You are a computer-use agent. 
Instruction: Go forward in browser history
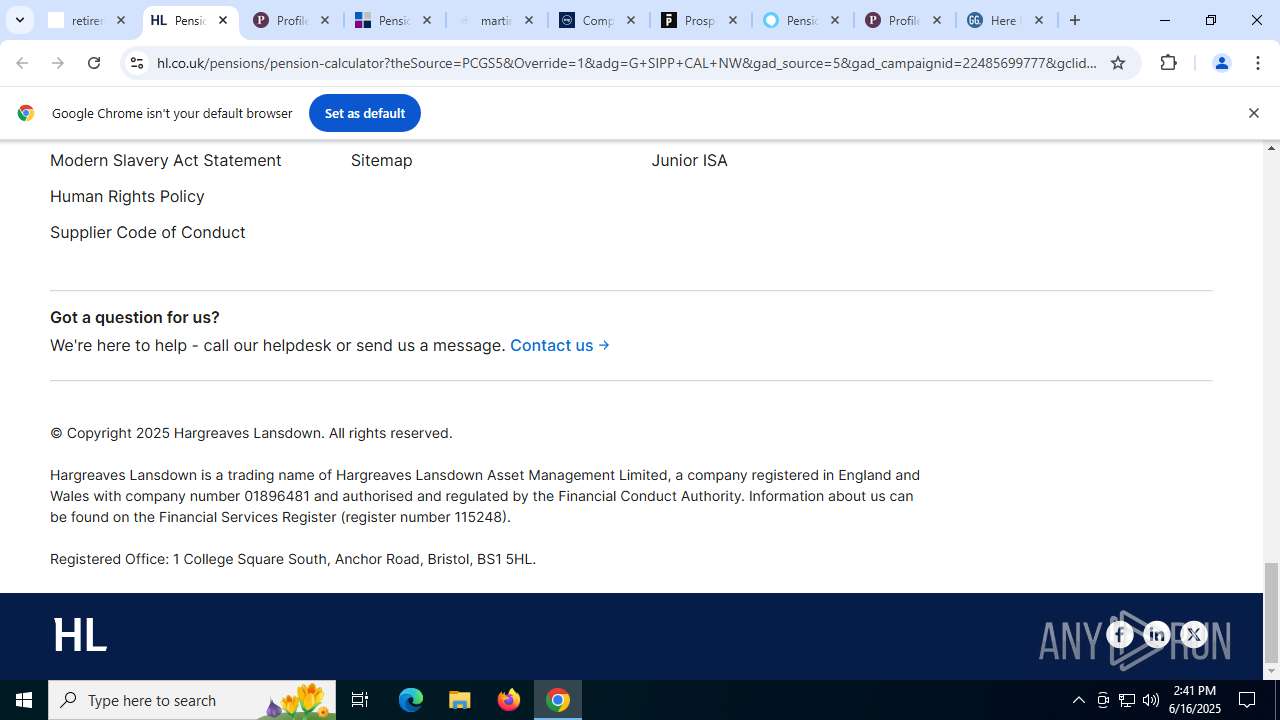[x=58, y=63]
